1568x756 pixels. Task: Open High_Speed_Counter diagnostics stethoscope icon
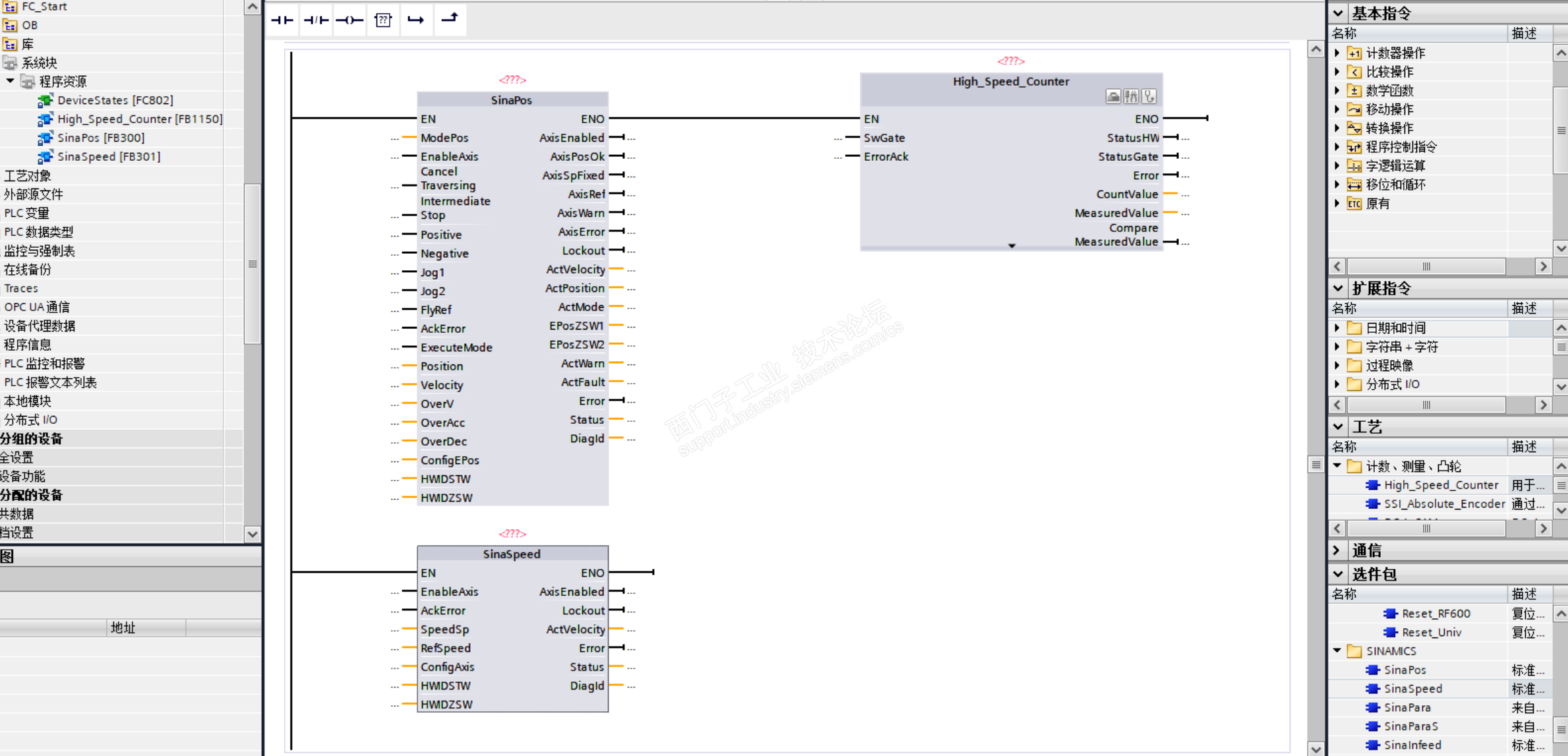pyautogui.click(x=1149, y=97)
